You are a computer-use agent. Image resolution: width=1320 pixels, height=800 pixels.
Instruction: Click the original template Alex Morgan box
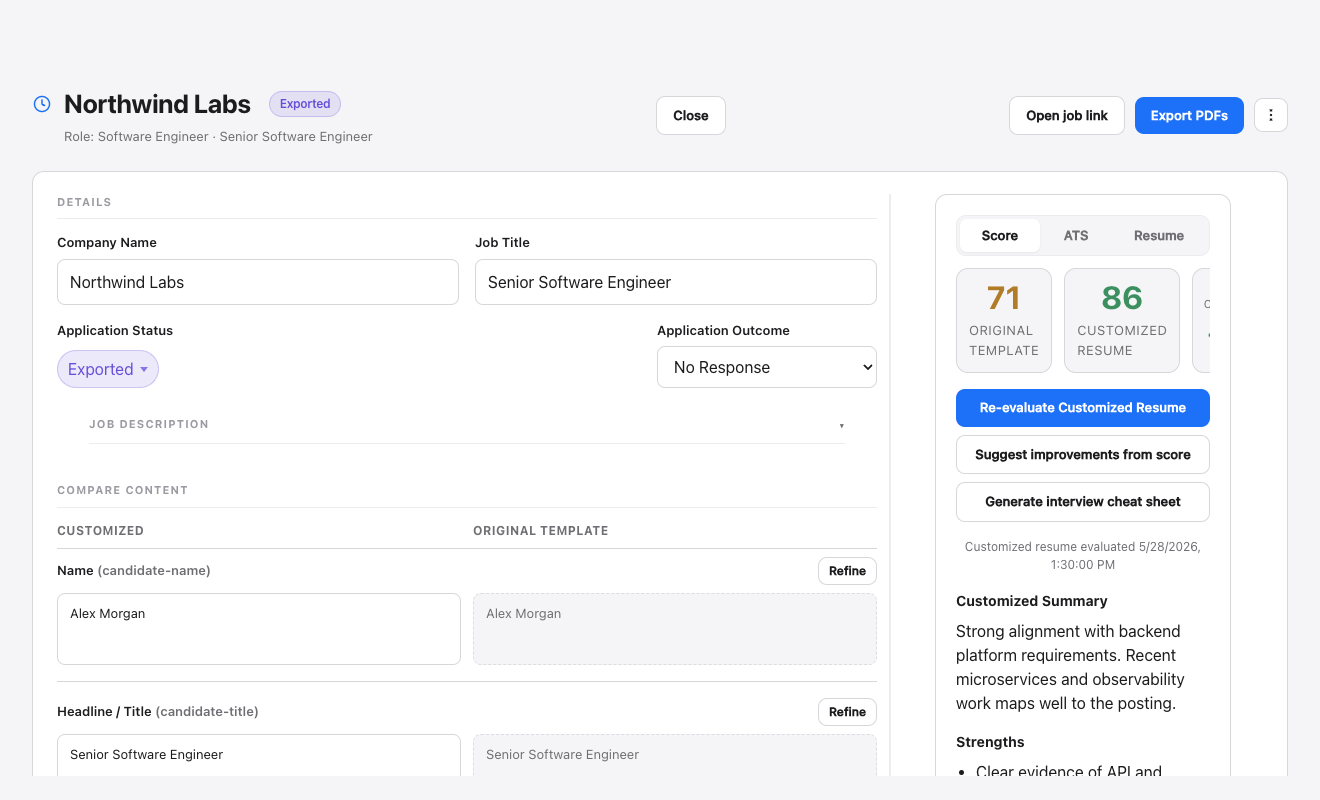pyautogui.click(x=675, y=629)
